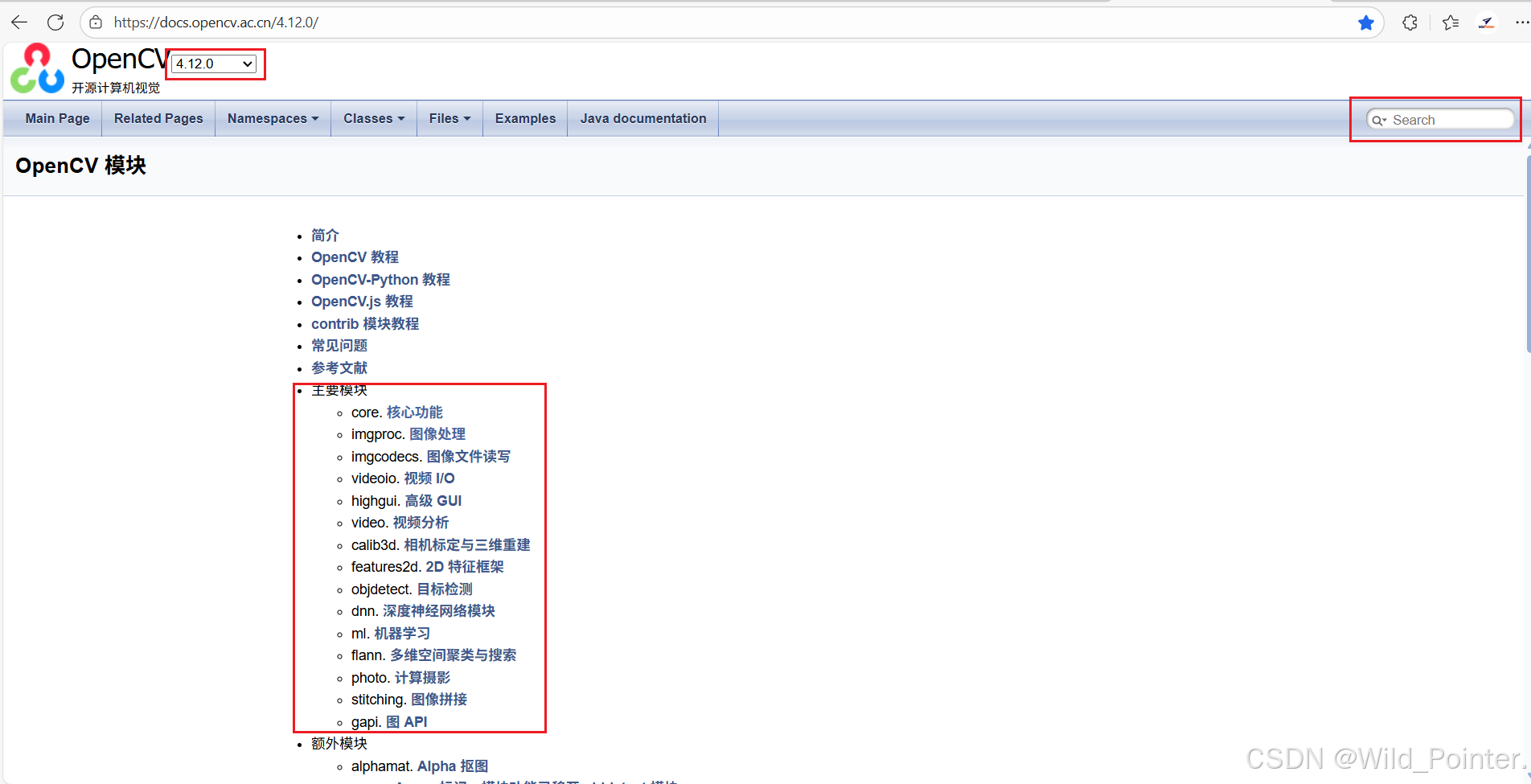Click the vertical page scrollbar
This screenshot has width=1531, height=784.
(x=1527, y=253)
